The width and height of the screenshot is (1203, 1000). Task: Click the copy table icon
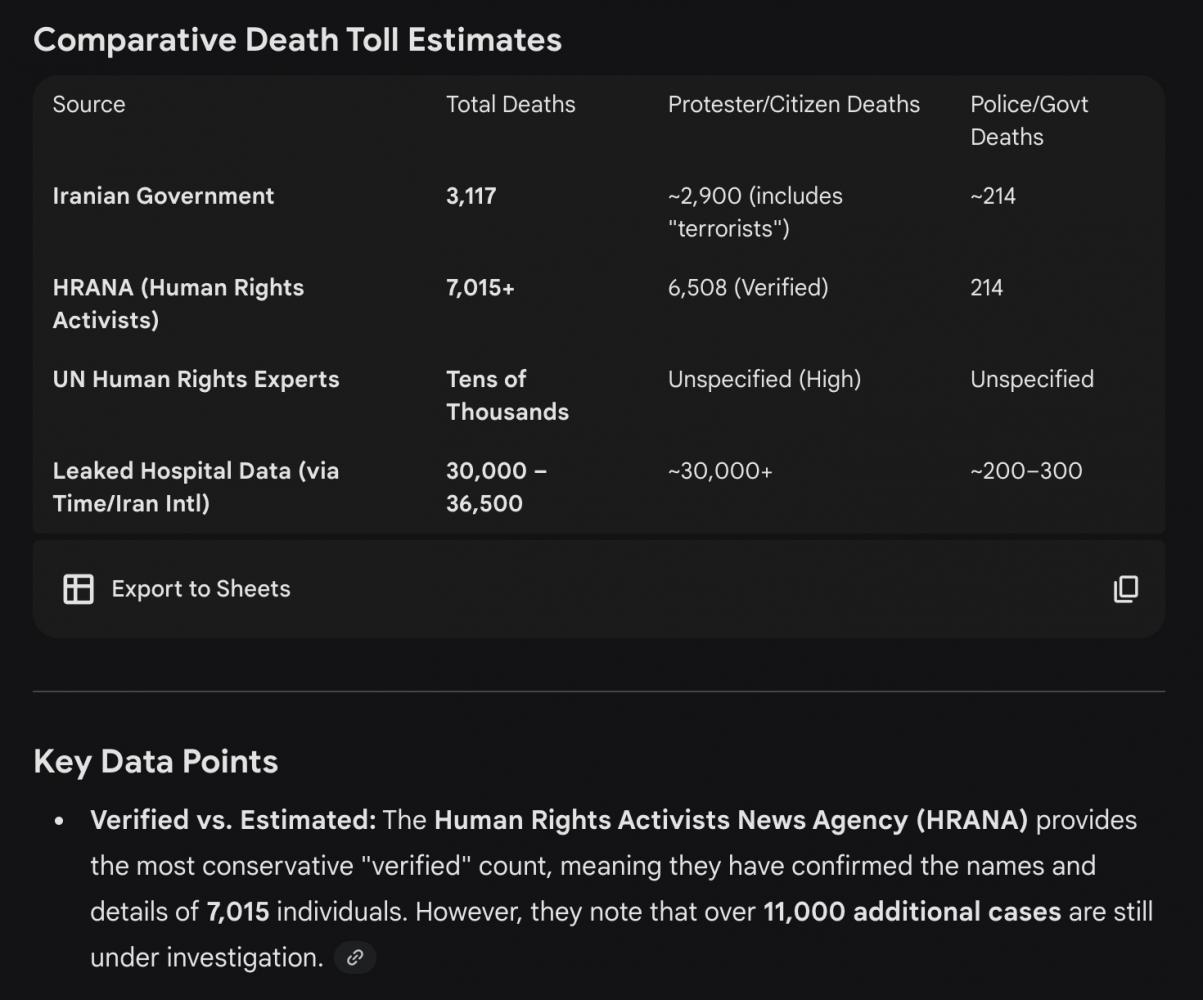(1125, 589)
